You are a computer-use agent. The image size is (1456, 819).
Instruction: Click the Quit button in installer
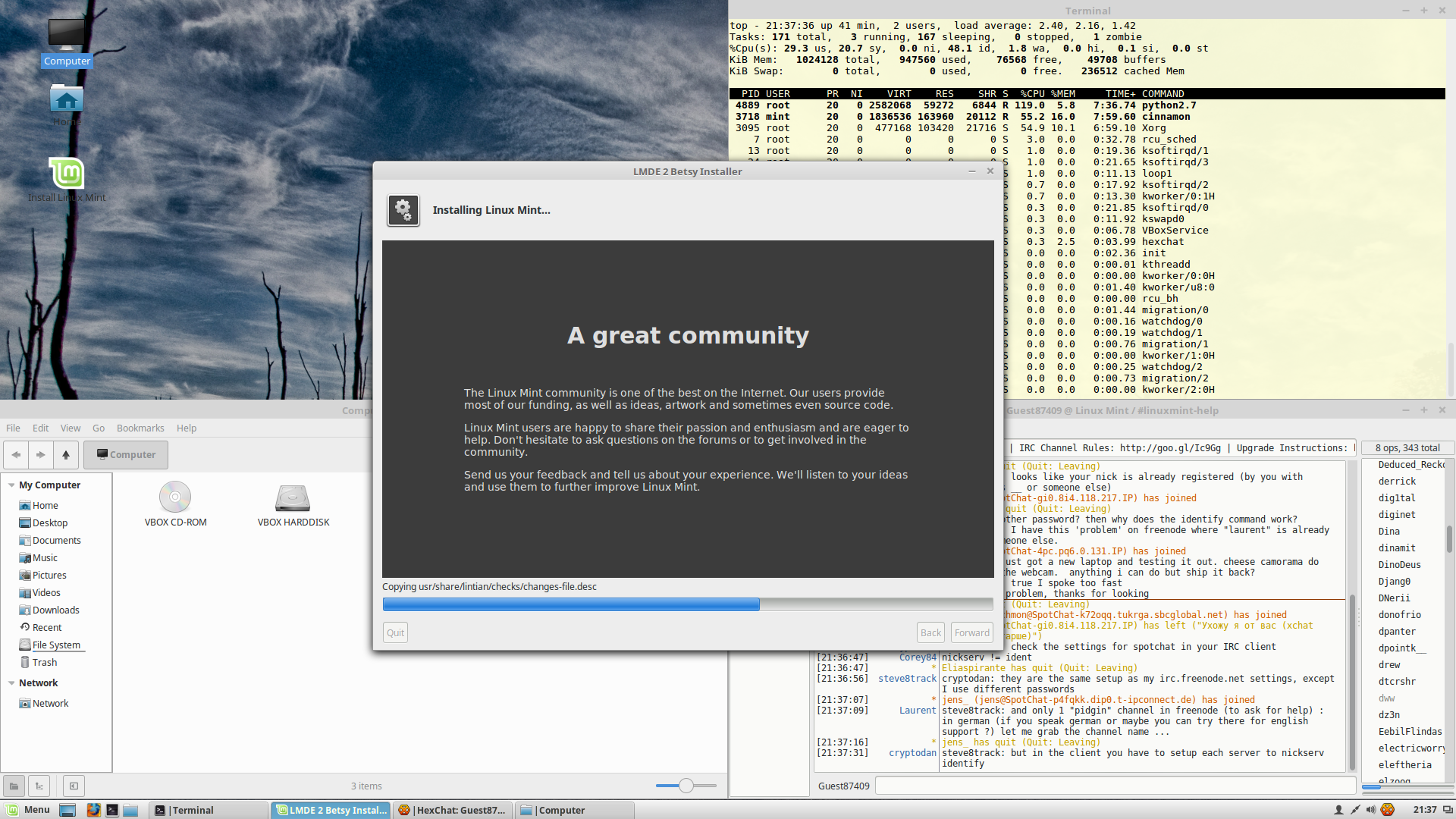pos(396,633)
